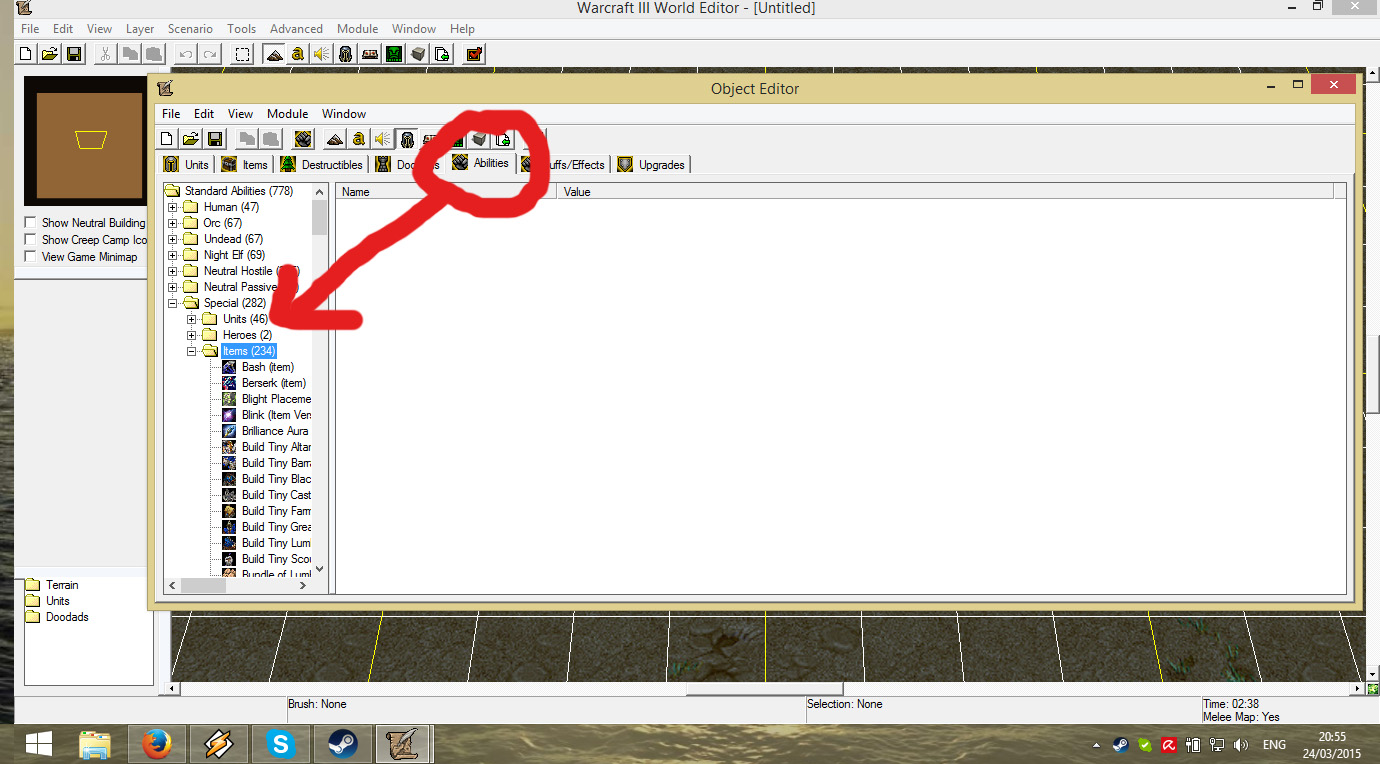Open Sound Editor speaker icon in World Editor toolbar

[x=321, y=54]
